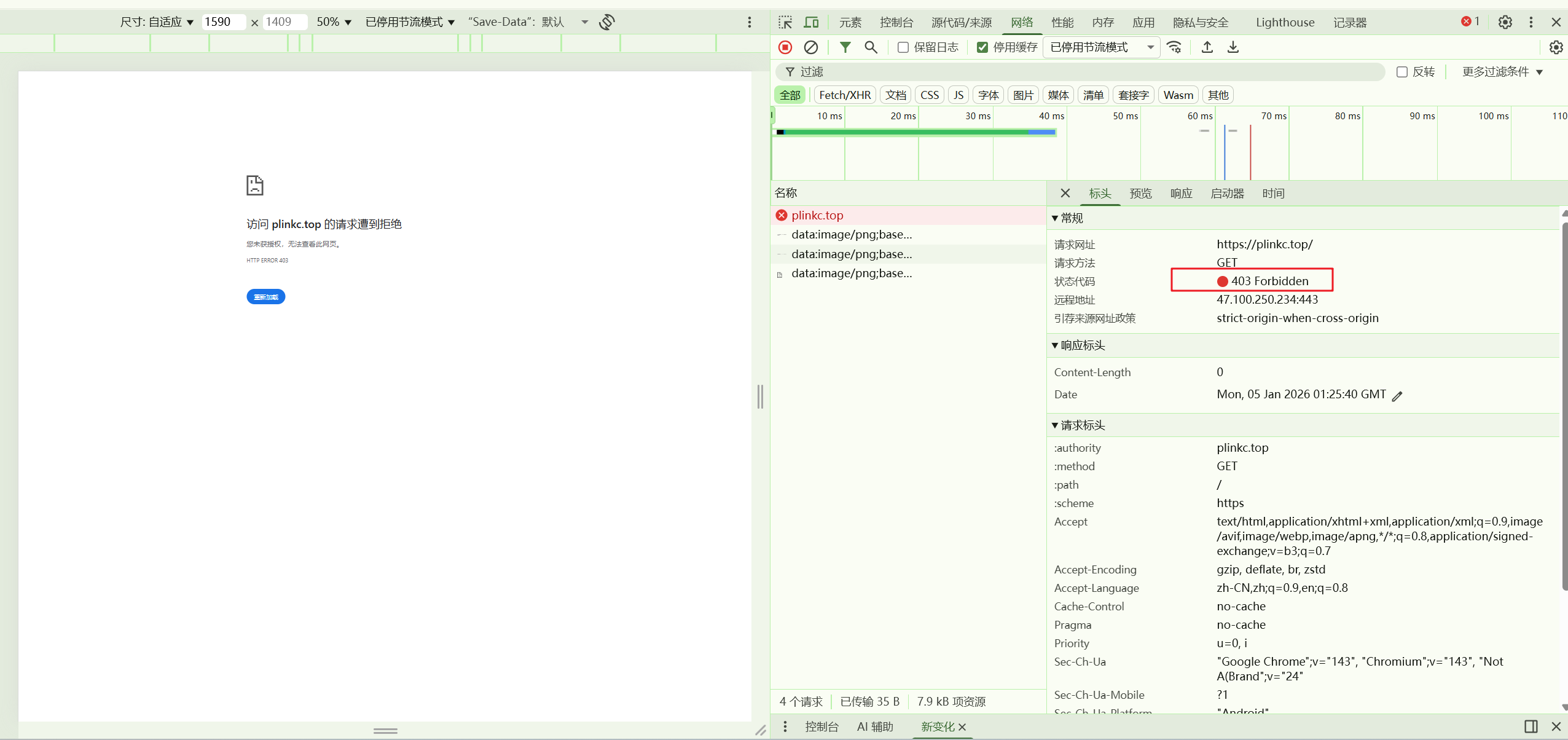Screen dimensions: 1568x740
Task: Click the rotate device orientation icon
Action: [x=607, y=22]
